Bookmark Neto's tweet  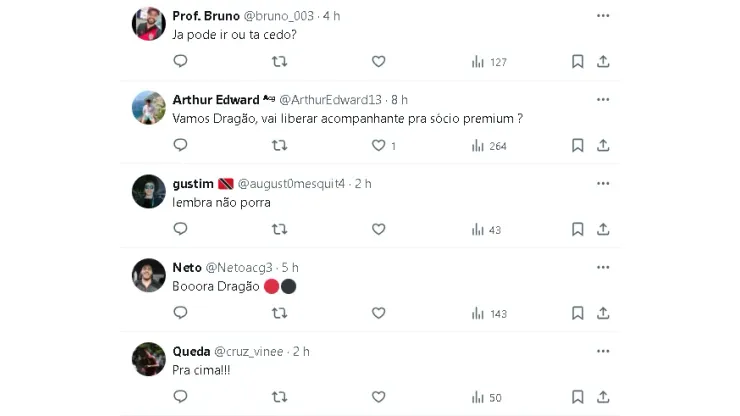point(577,314)
